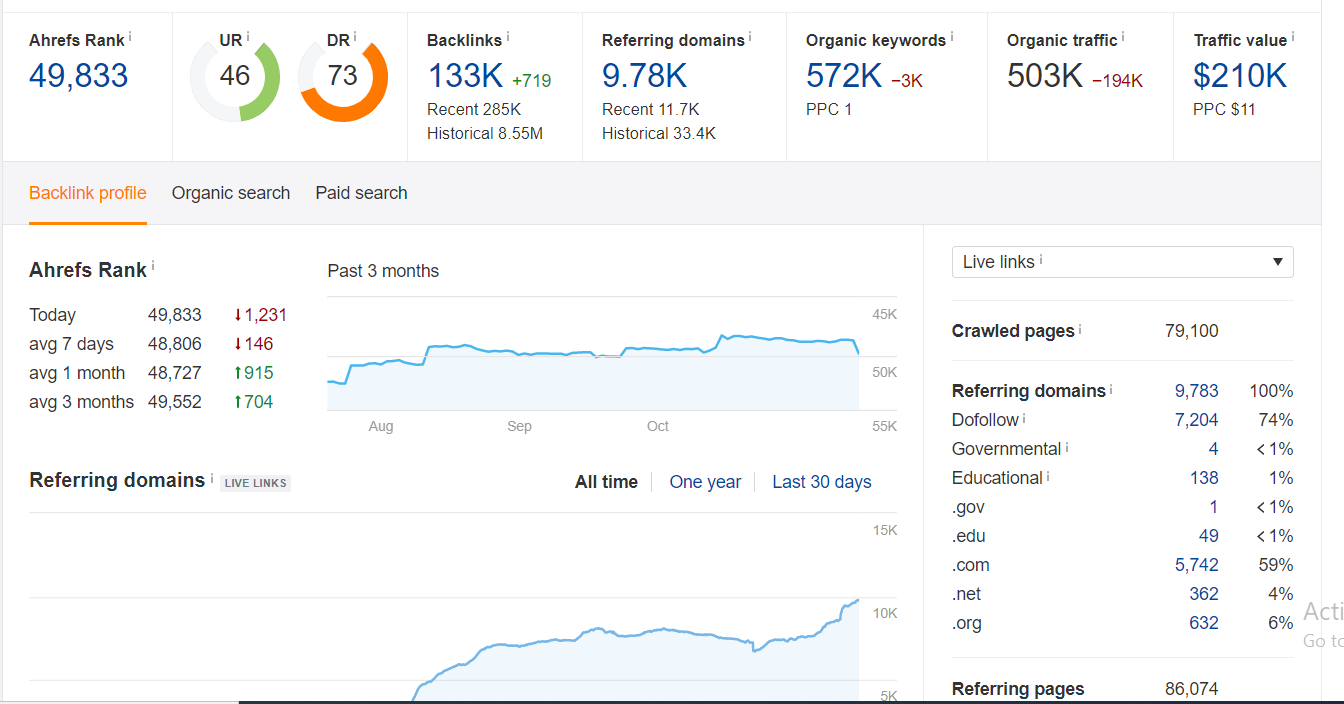Image resolution: width=1344 pixels, height=704 pixels.
Task: Click the info icon beside Crawled pages
Action: (x=1080, y=328)
